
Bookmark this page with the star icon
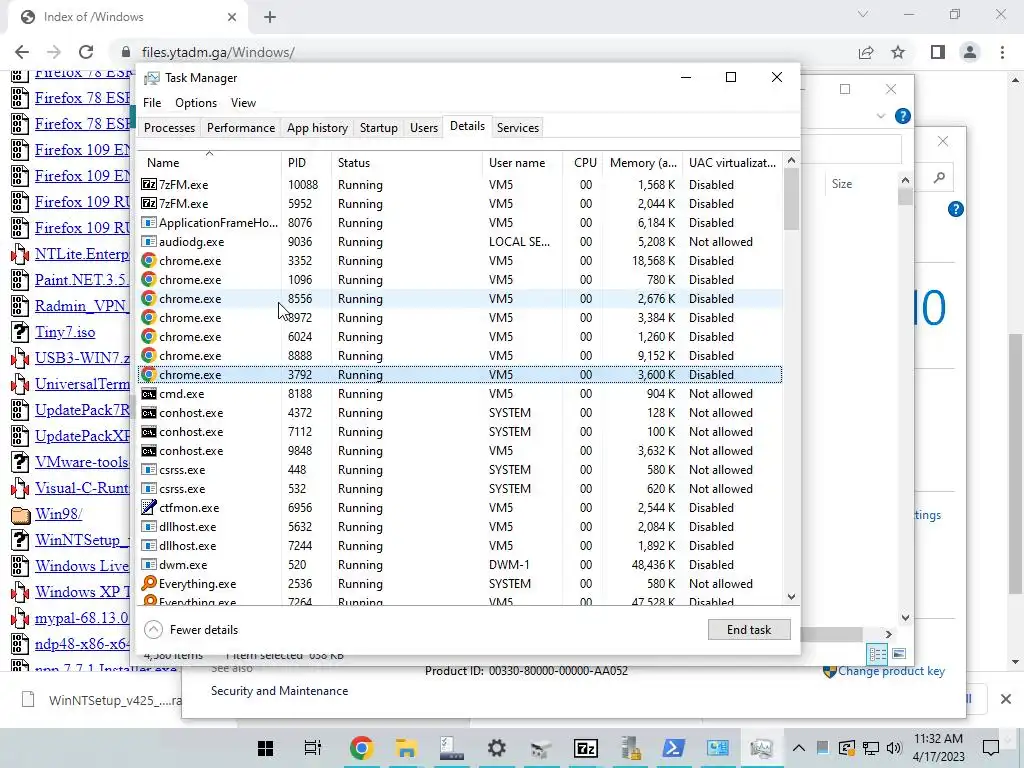tap(898, 52)
